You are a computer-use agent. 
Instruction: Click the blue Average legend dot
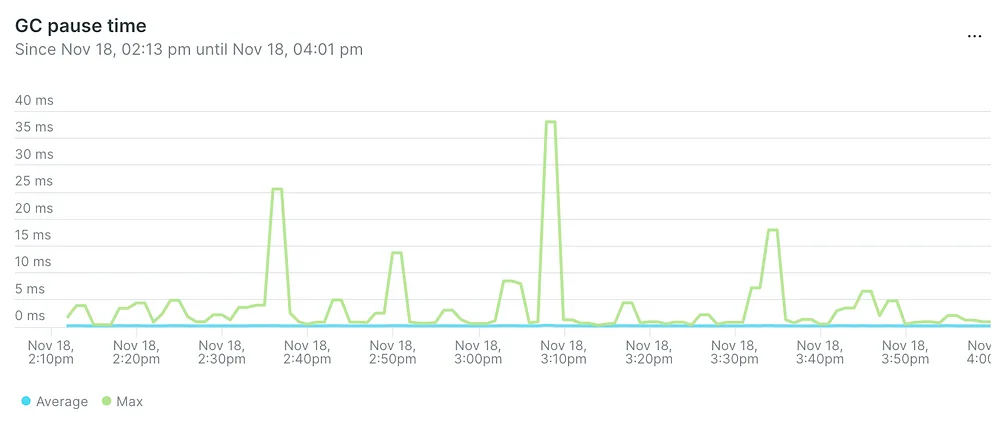(25, 402)
